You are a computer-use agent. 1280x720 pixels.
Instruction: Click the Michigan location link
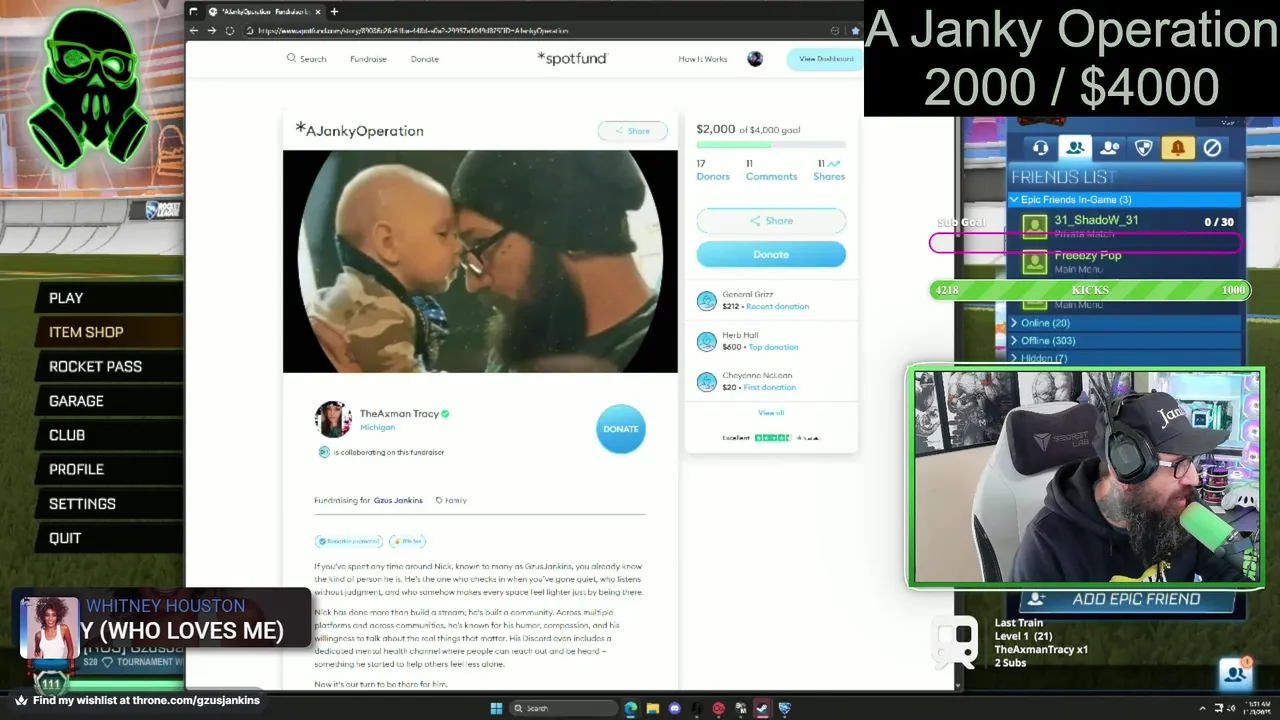[x=377, y=427]
